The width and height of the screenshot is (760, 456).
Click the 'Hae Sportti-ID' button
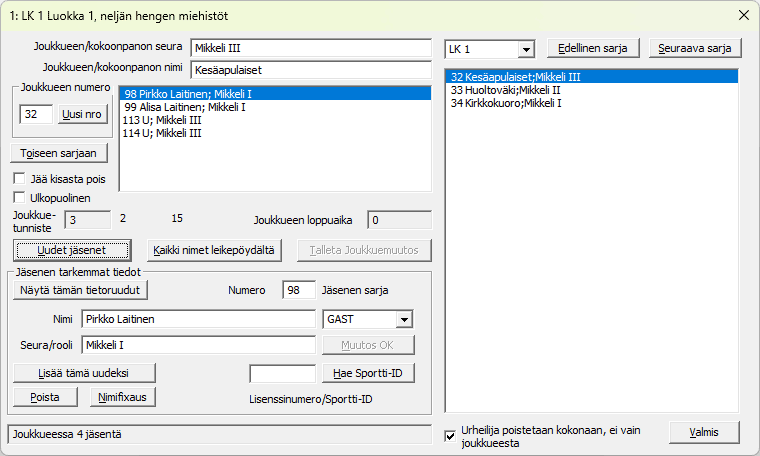point(367,374)
